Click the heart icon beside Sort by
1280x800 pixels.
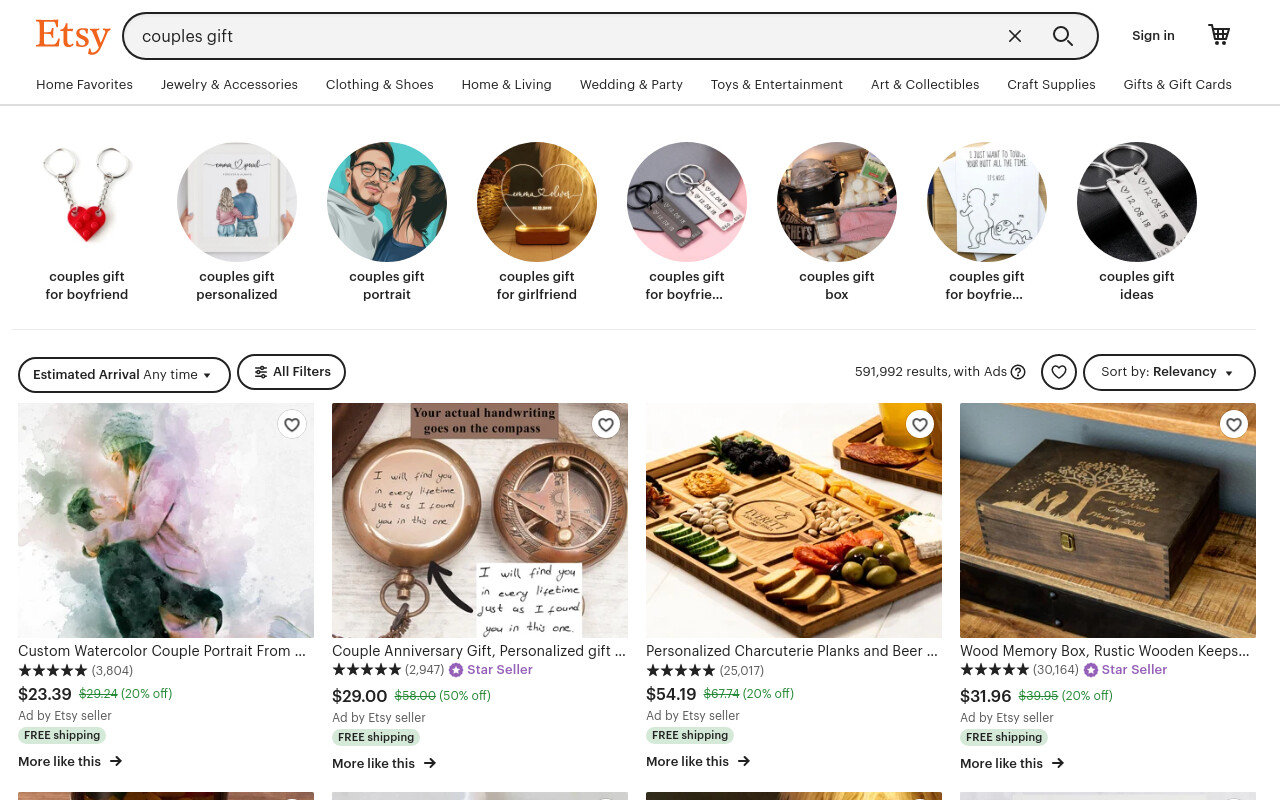pos(1059,372)
